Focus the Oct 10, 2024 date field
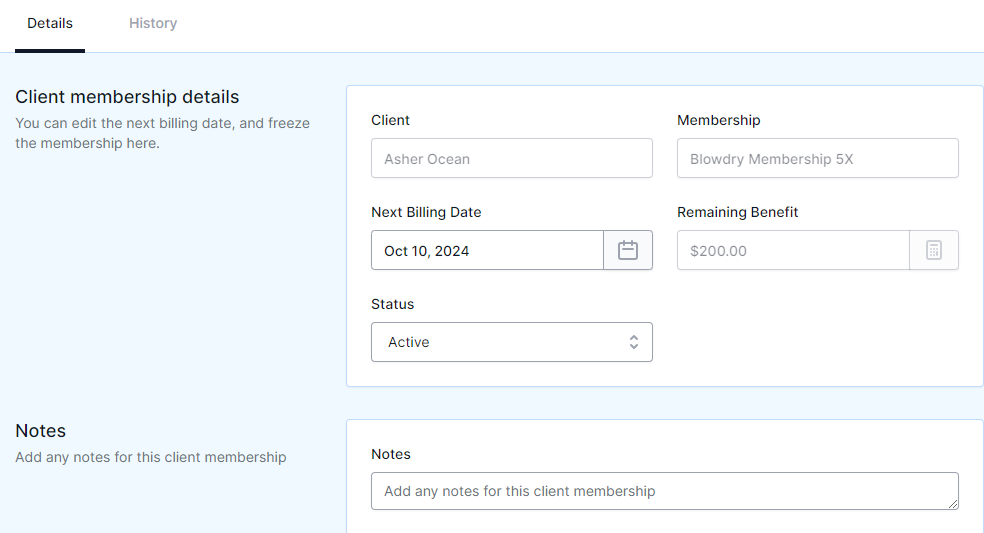 (488, 250)
